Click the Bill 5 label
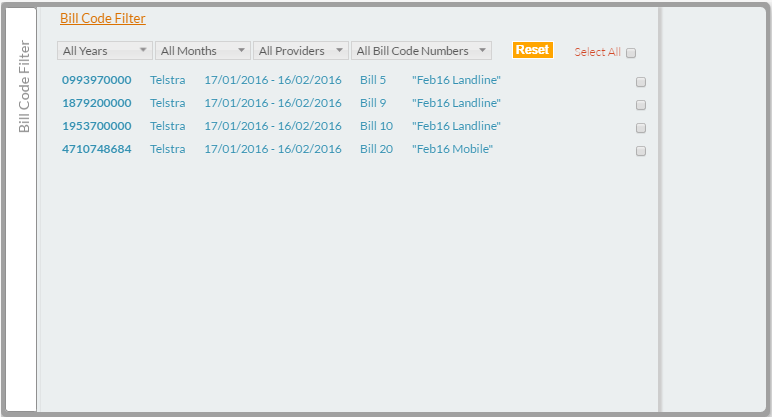The image size is (772, 417). click(373, 80)
